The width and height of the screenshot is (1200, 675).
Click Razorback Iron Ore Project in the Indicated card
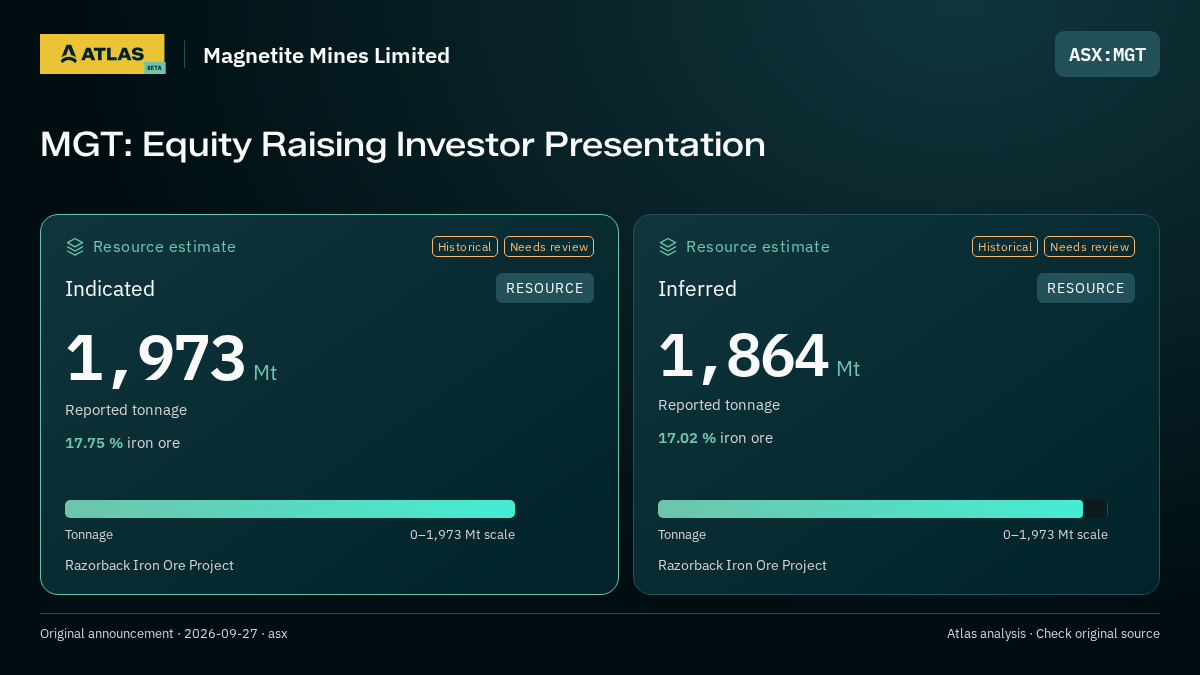pos(149,565)
